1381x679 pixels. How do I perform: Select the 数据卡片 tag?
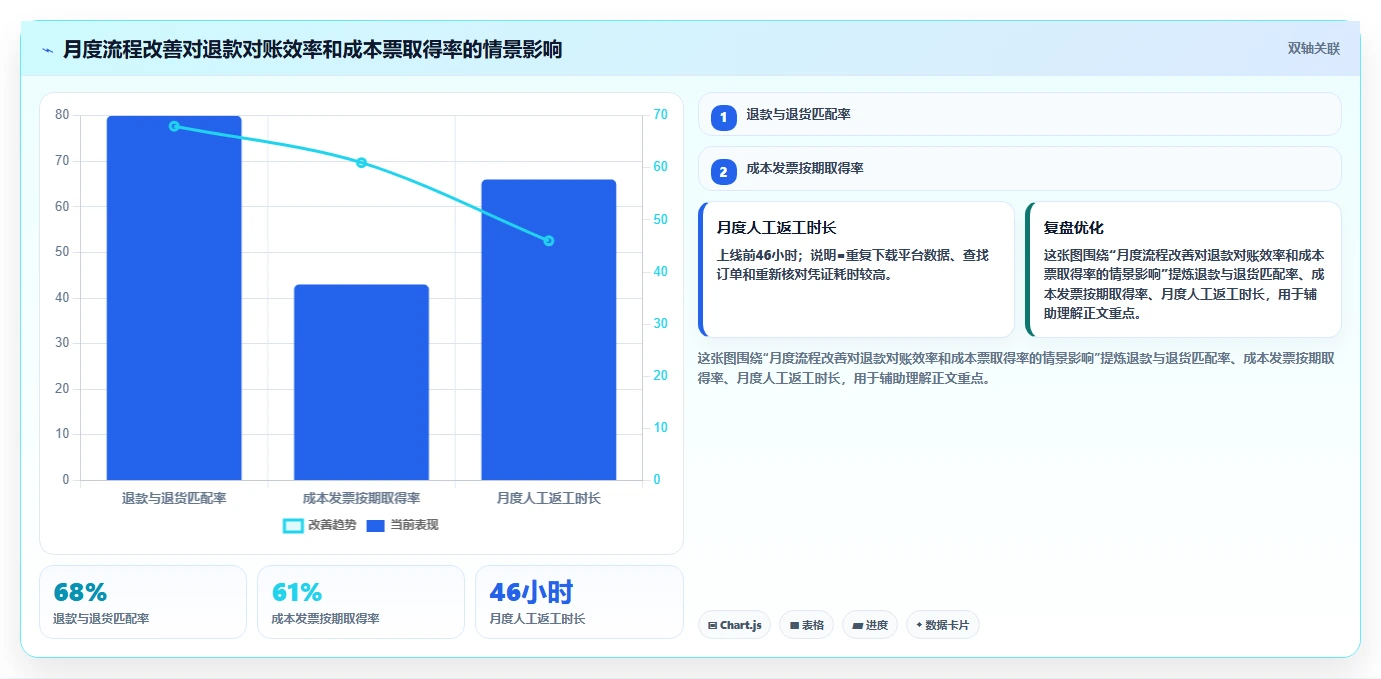tap(942, 625)
